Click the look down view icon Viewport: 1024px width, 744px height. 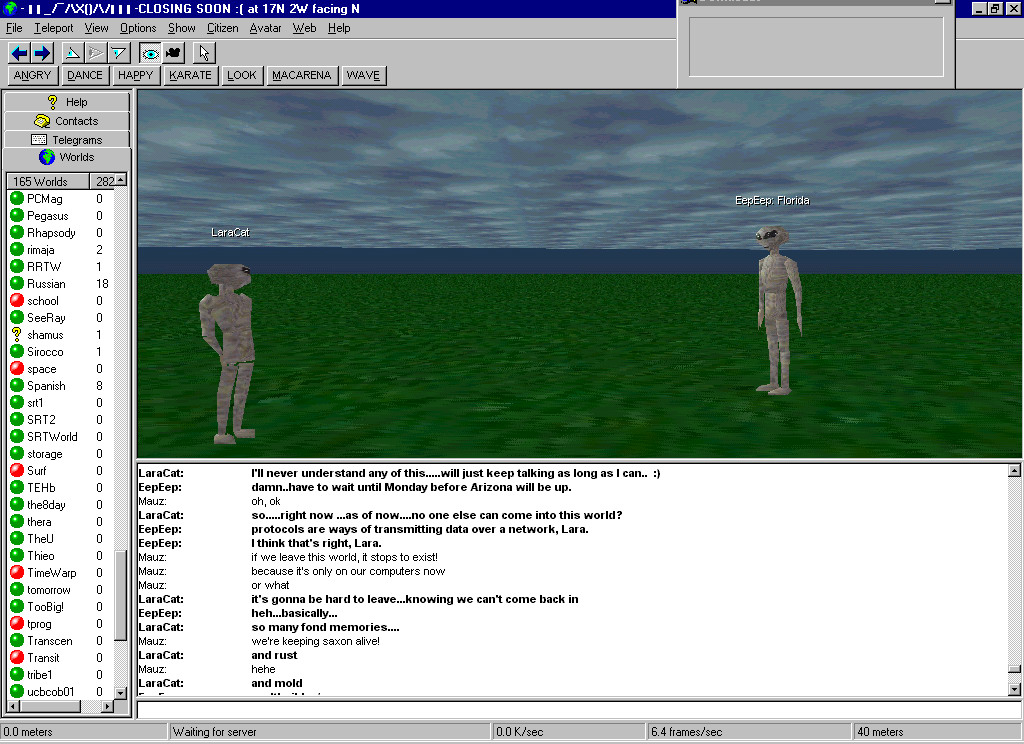tap(119, 53)
